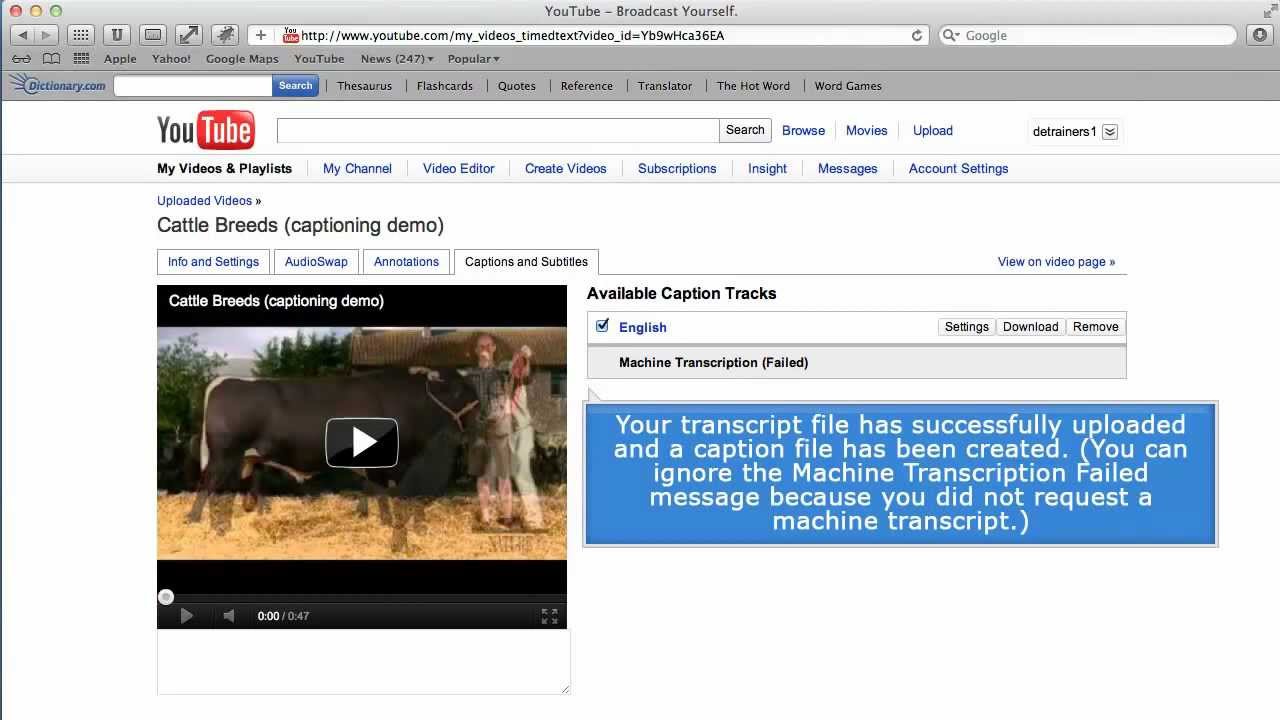Go forward in Safari
The image size is (1280, 720).
[x=47, y=35]
